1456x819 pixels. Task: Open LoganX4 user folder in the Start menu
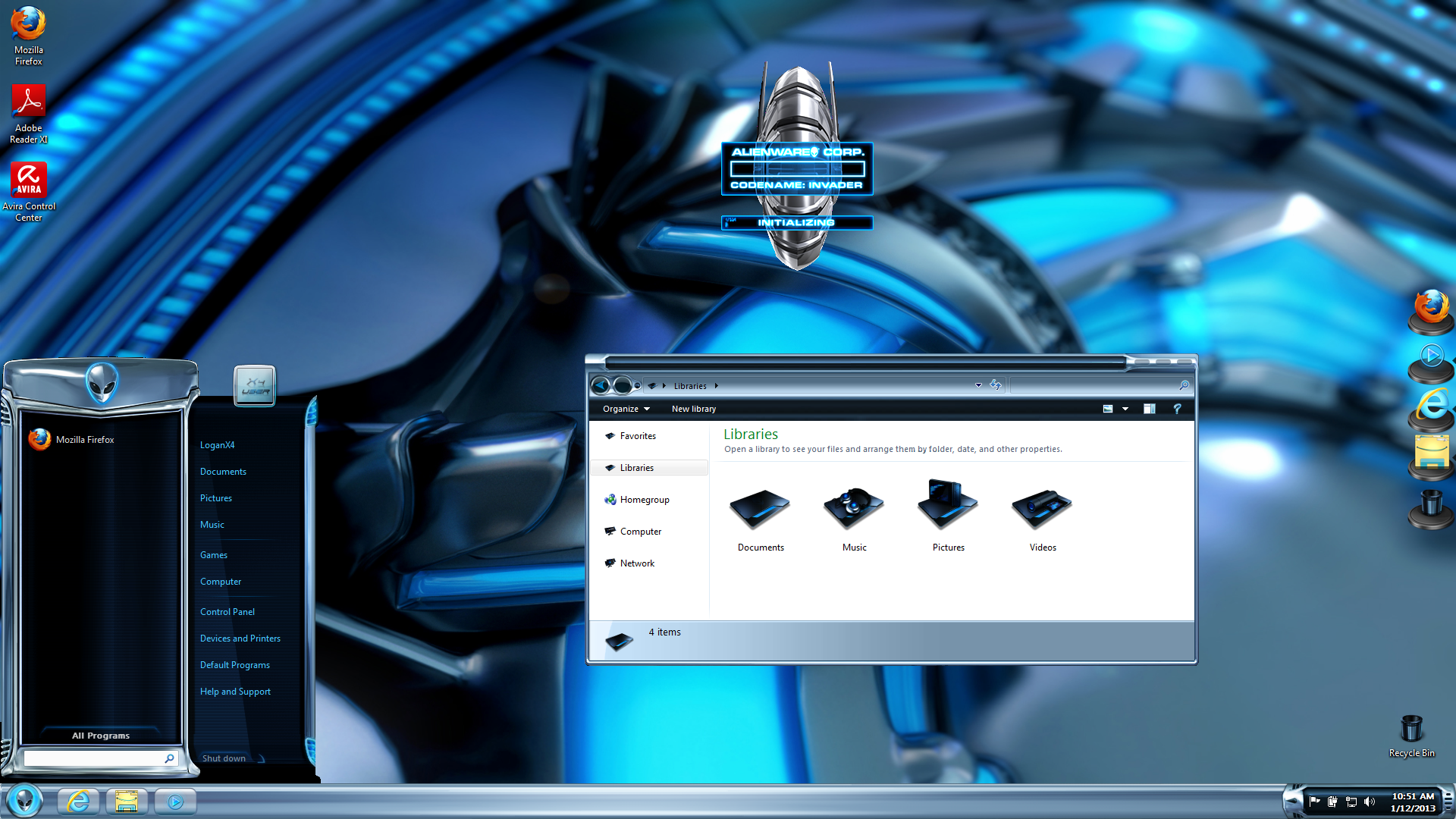[x=217, y=445]
